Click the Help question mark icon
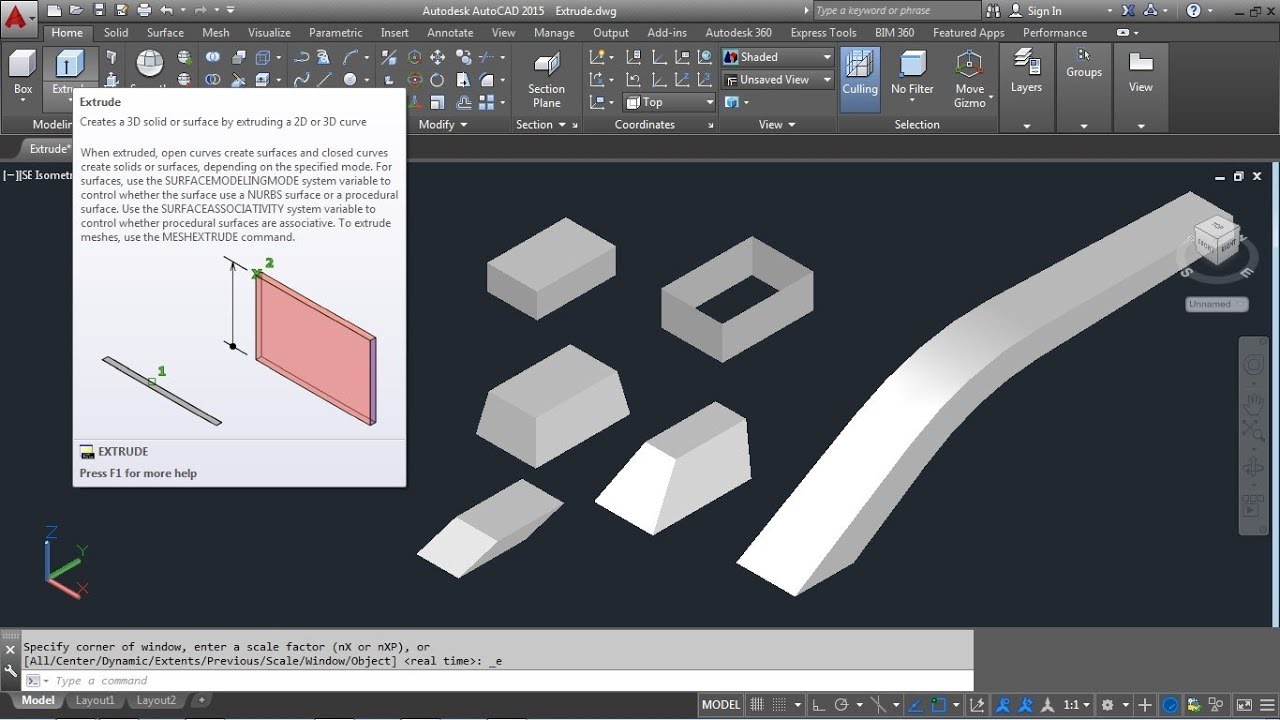Viewport: 1280px width, 720px height. click(1193, 11)
